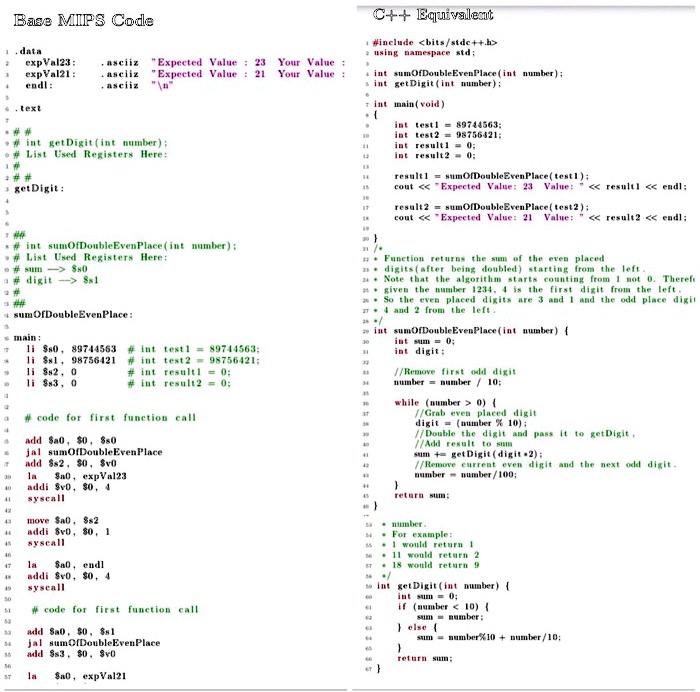
Task: Click the "if (number < 10) {" line
Action: click(x=443, y=607)
